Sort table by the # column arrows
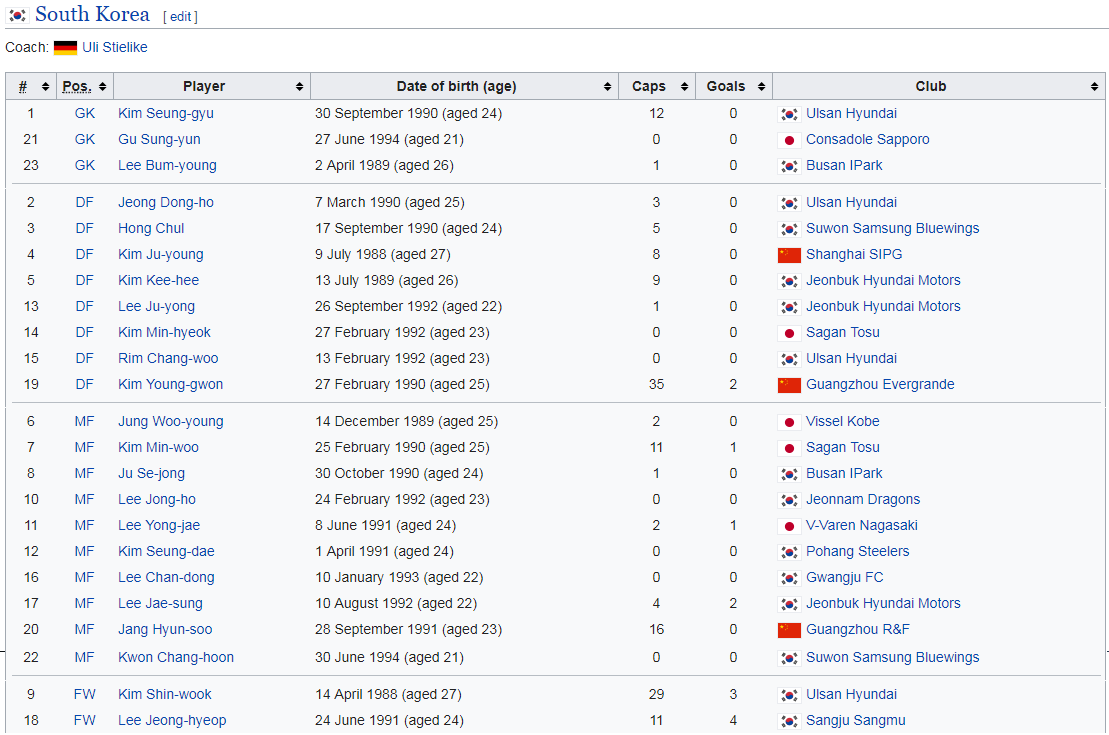This screenshot has height=735, width=1109. point(45,86)
